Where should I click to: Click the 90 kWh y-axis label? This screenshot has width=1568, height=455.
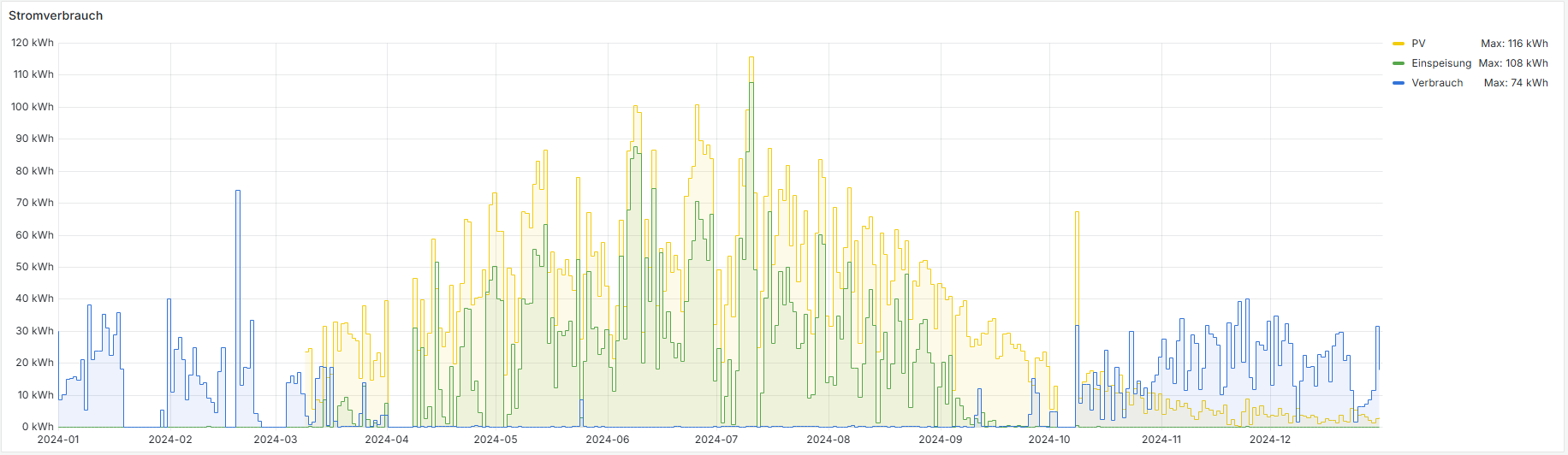click(x=34, y=139)
